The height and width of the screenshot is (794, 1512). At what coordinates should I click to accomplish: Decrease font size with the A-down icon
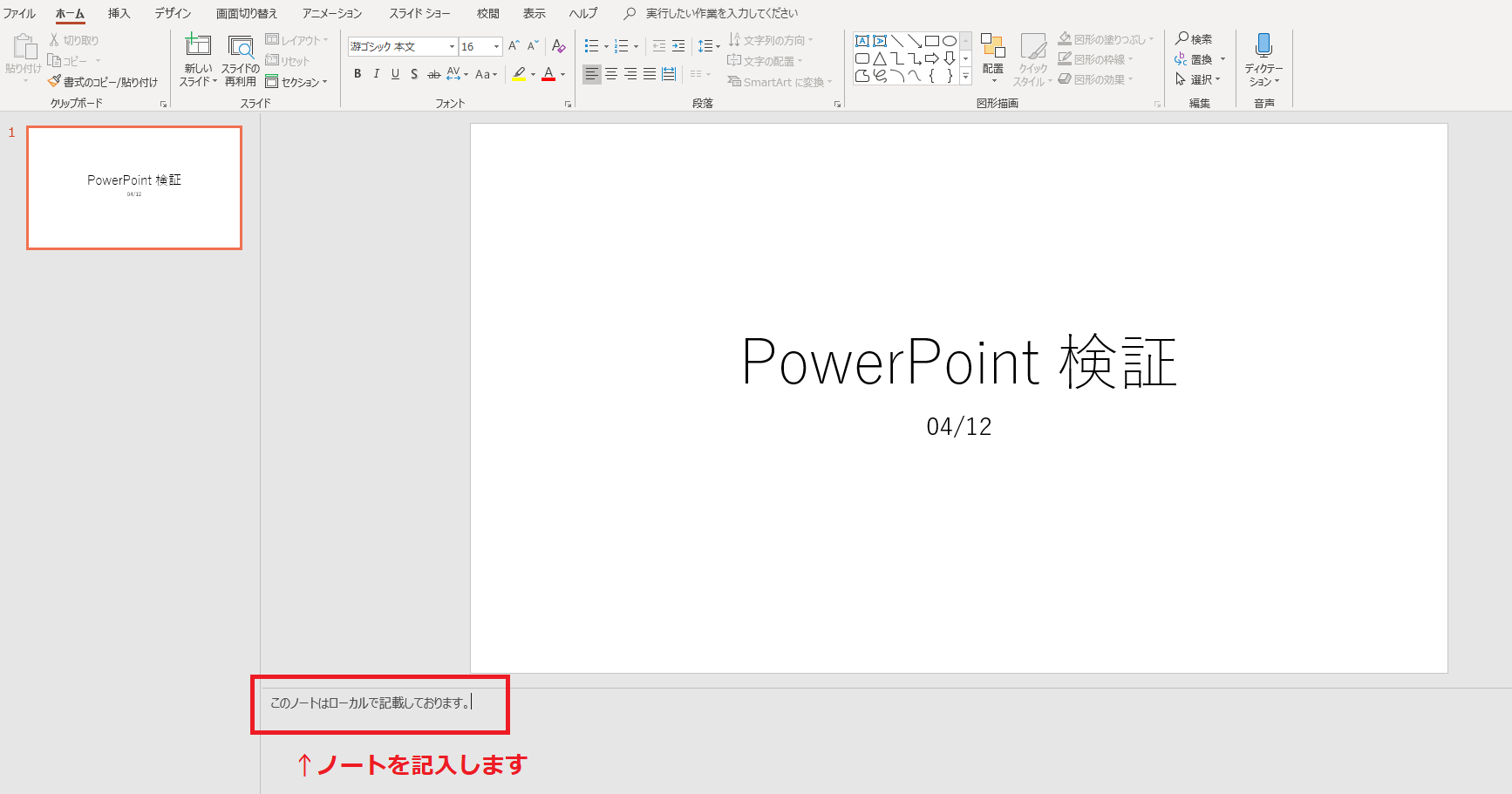click(x=533, y=46)
